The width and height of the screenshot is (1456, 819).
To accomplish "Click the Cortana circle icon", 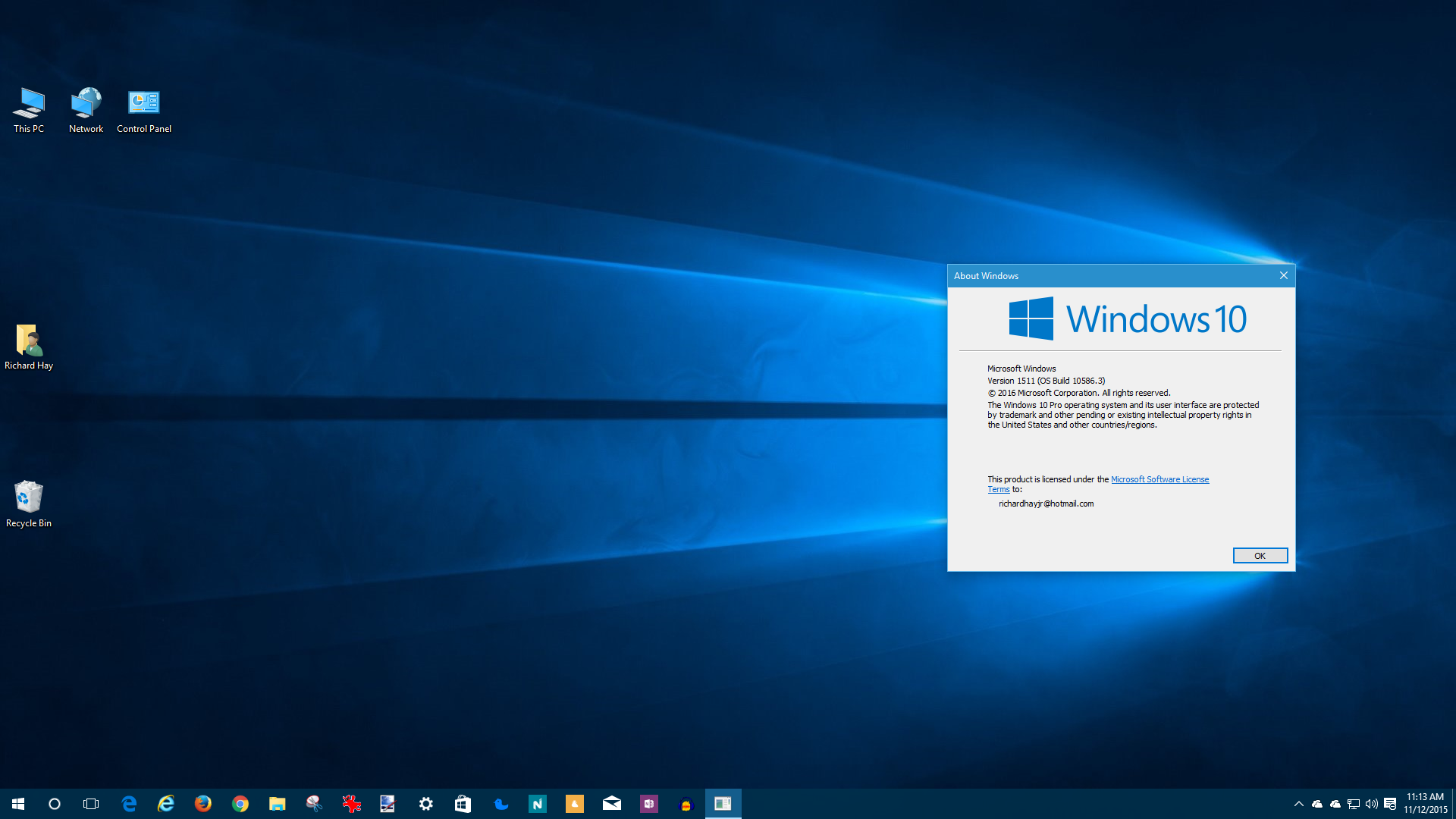I will (55, 804).
